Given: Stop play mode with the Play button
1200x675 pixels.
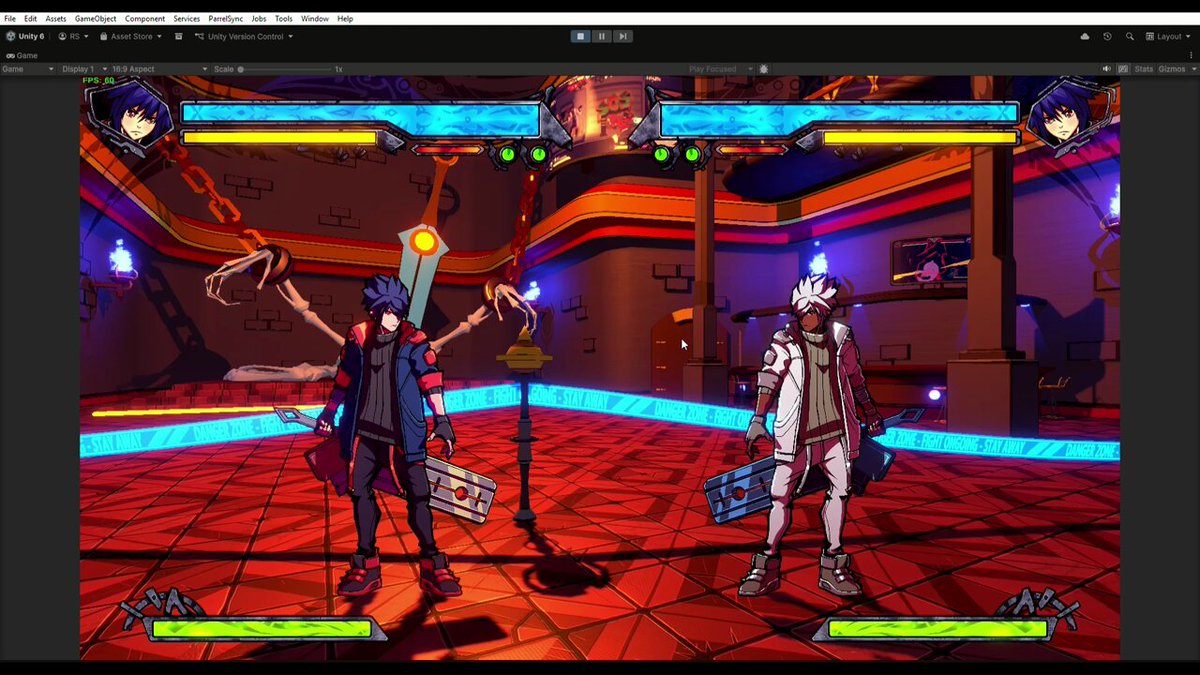Looking at the screenshot, I should click(x=580, y=36).
